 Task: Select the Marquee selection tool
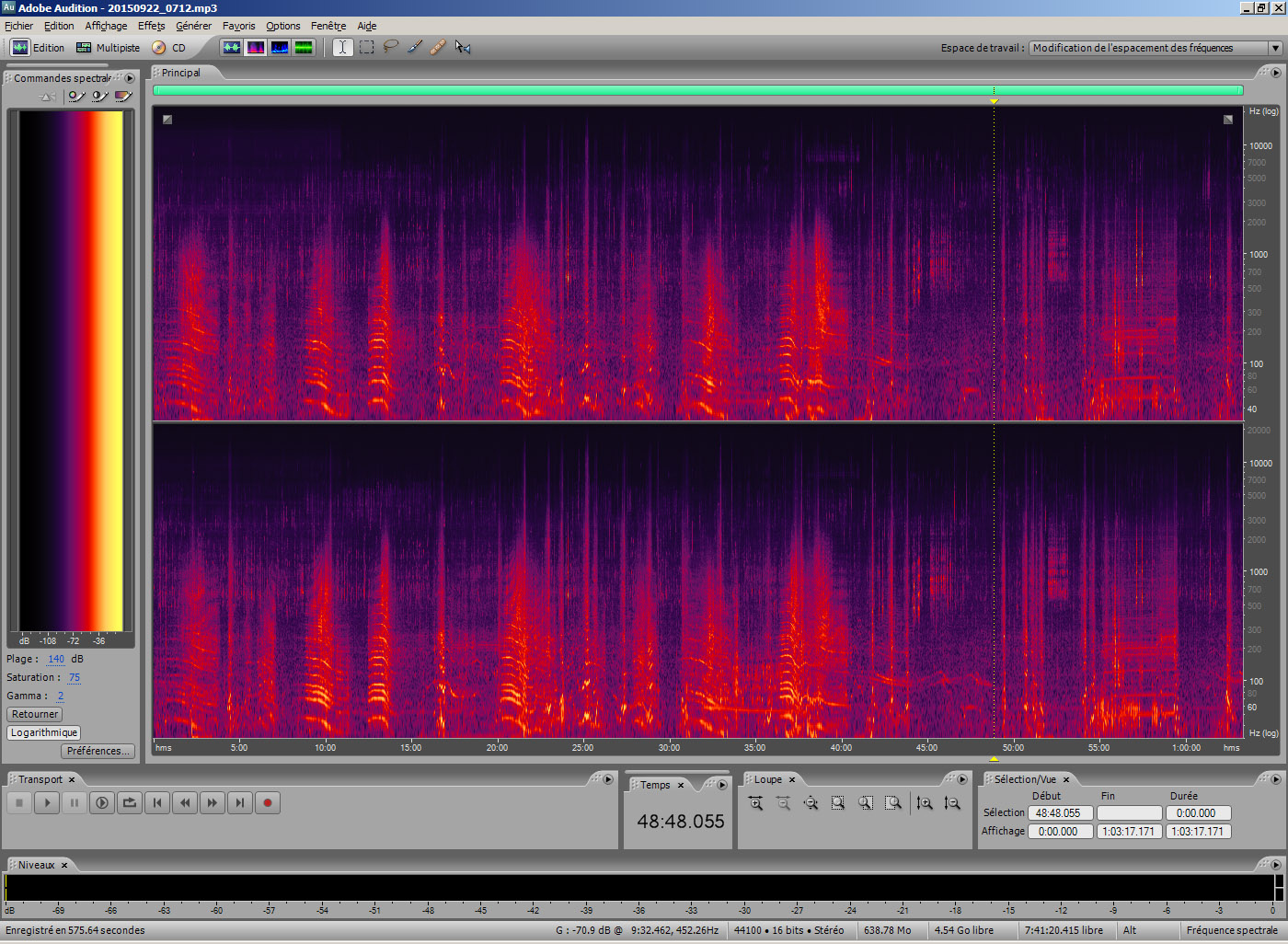point(367,47)
